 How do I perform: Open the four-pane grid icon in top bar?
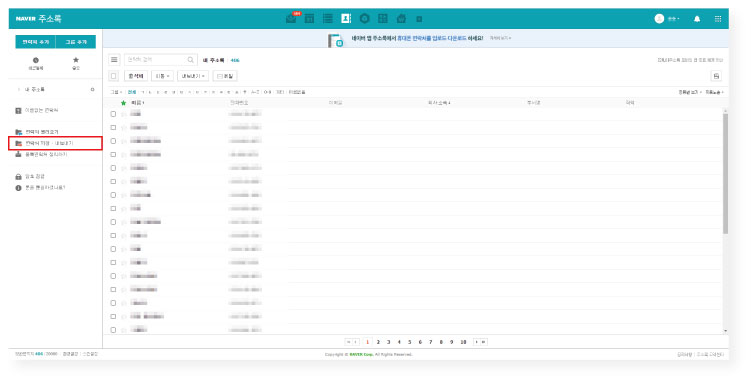coord(383,19)
